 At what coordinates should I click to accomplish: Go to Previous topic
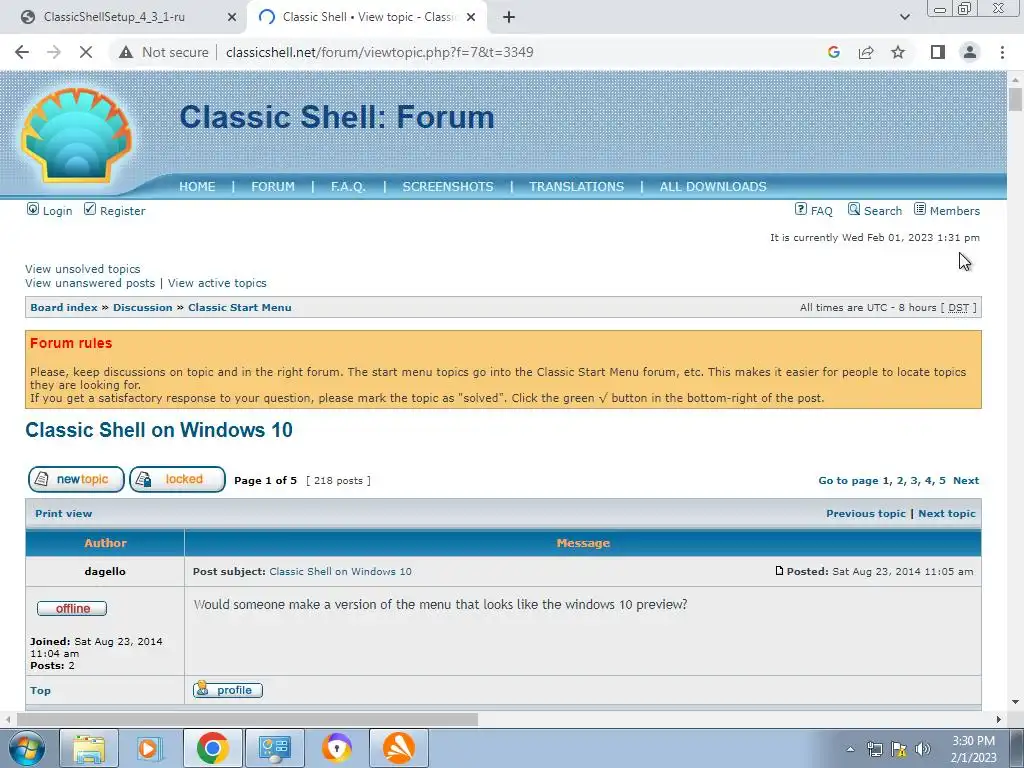866,514
